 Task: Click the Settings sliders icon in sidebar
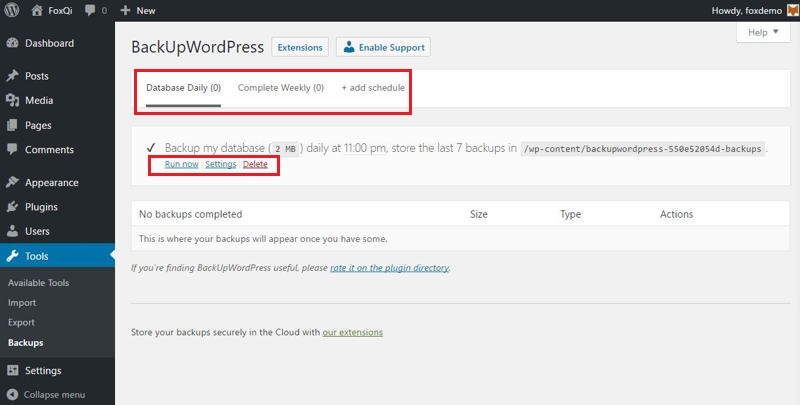[x=12, y=370]
